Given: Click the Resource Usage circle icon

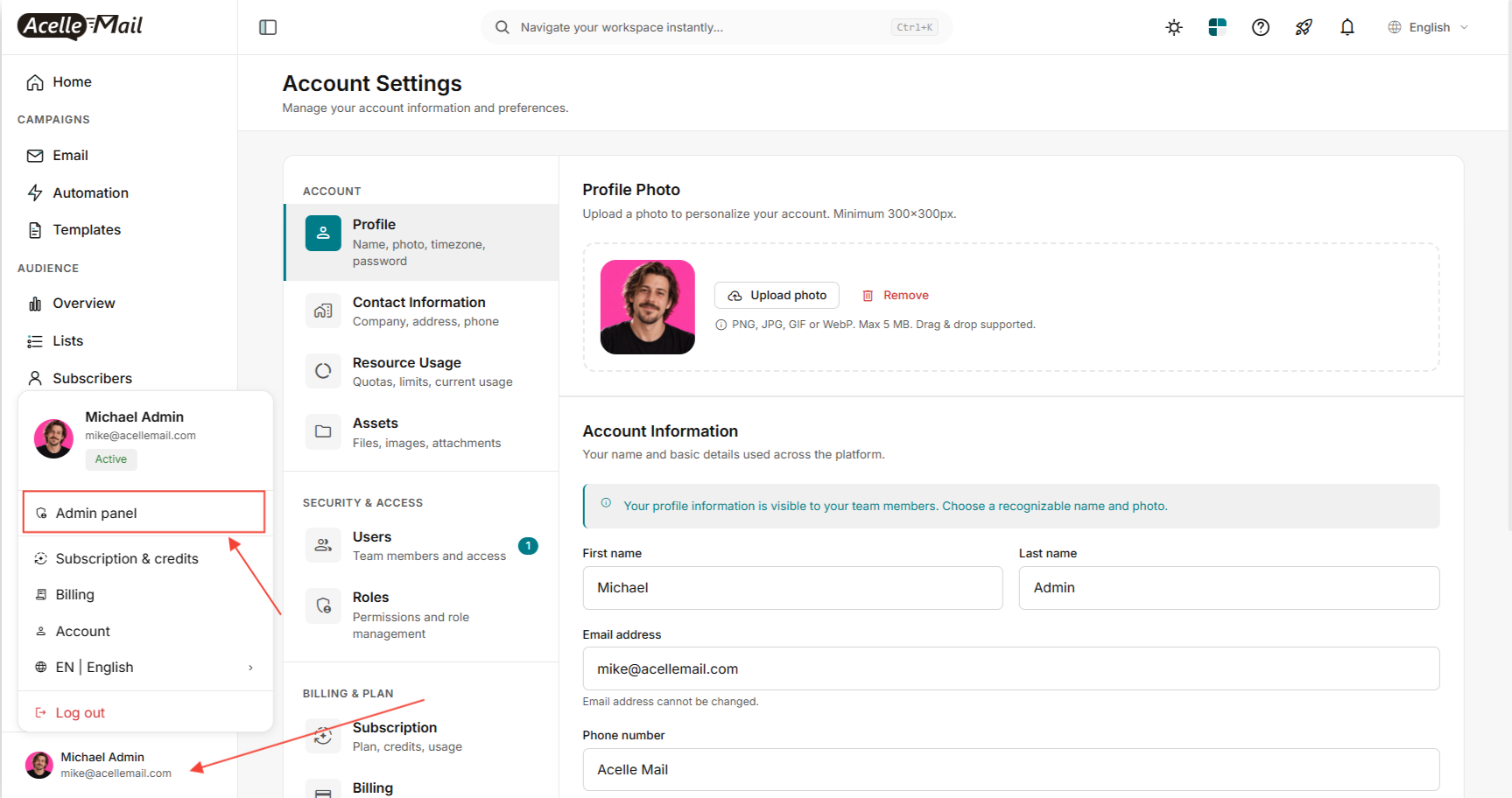Looking at the screenshot, I should click(x=323, y=371).
